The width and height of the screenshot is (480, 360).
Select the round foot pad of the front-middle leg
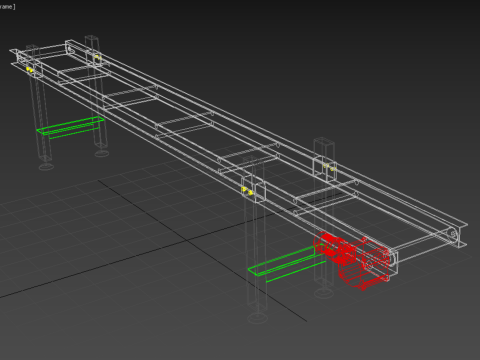point(258,318)
